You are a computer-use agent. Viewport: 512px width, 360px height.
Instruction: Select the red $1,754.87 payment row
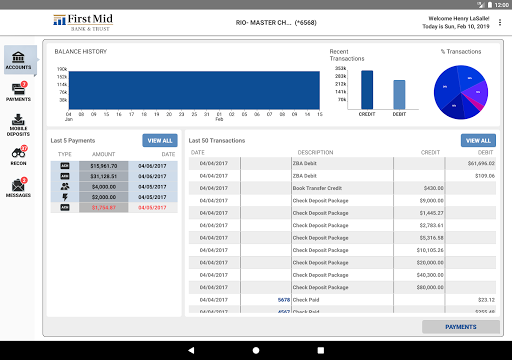(114, 207)
